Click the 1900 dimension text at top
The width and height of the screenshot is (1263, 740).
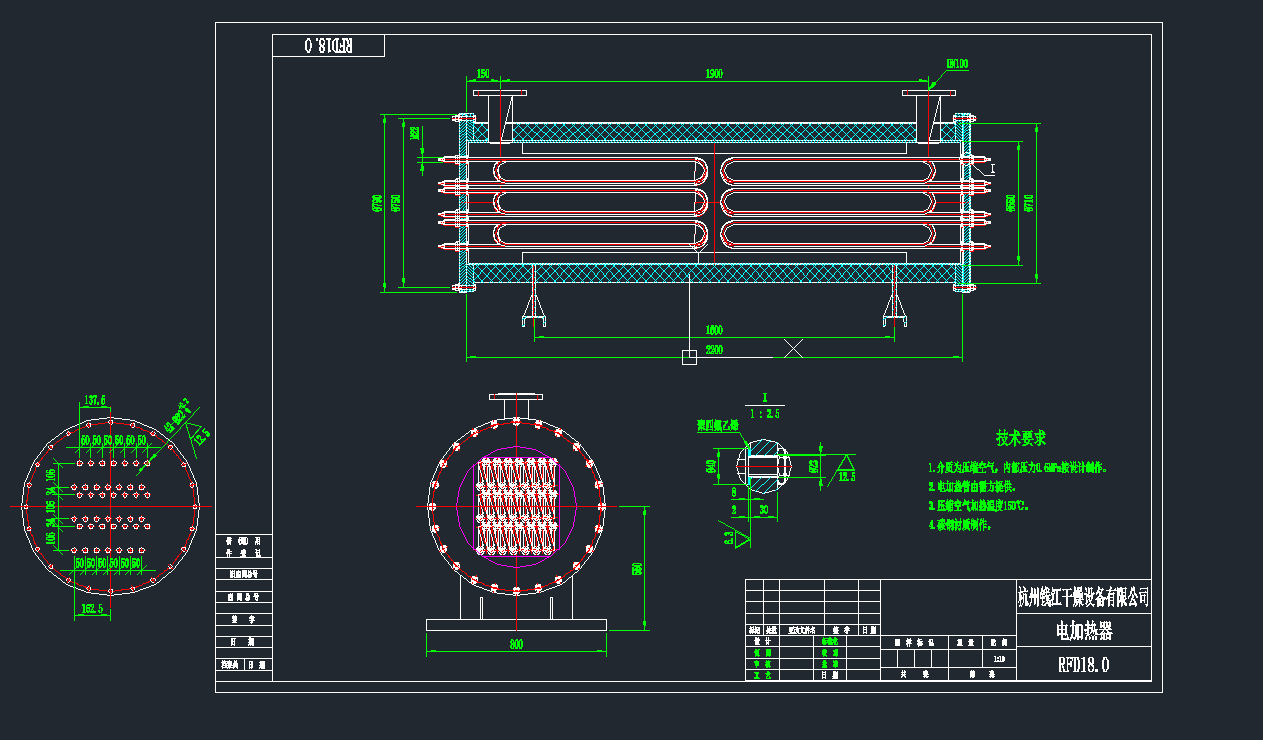(x=714, y=74)
